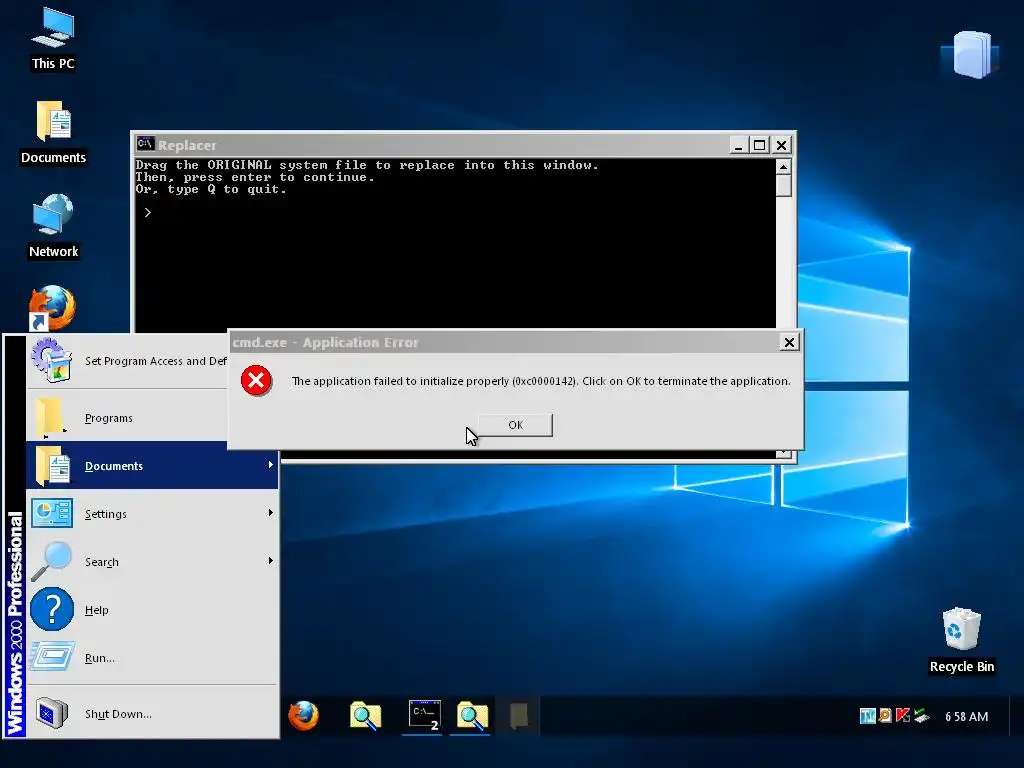Viewport: 1024px width, 768px height.
Task: Open Help from the start menu
Action: point(152,610)
